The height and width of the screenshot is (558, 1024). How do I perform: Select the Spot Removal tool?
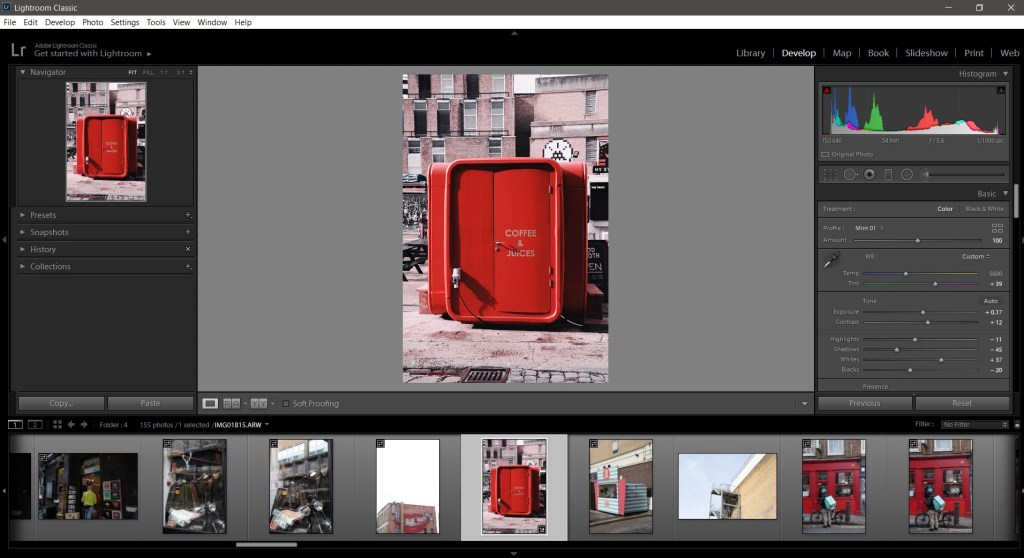click(x=850, y=174)
